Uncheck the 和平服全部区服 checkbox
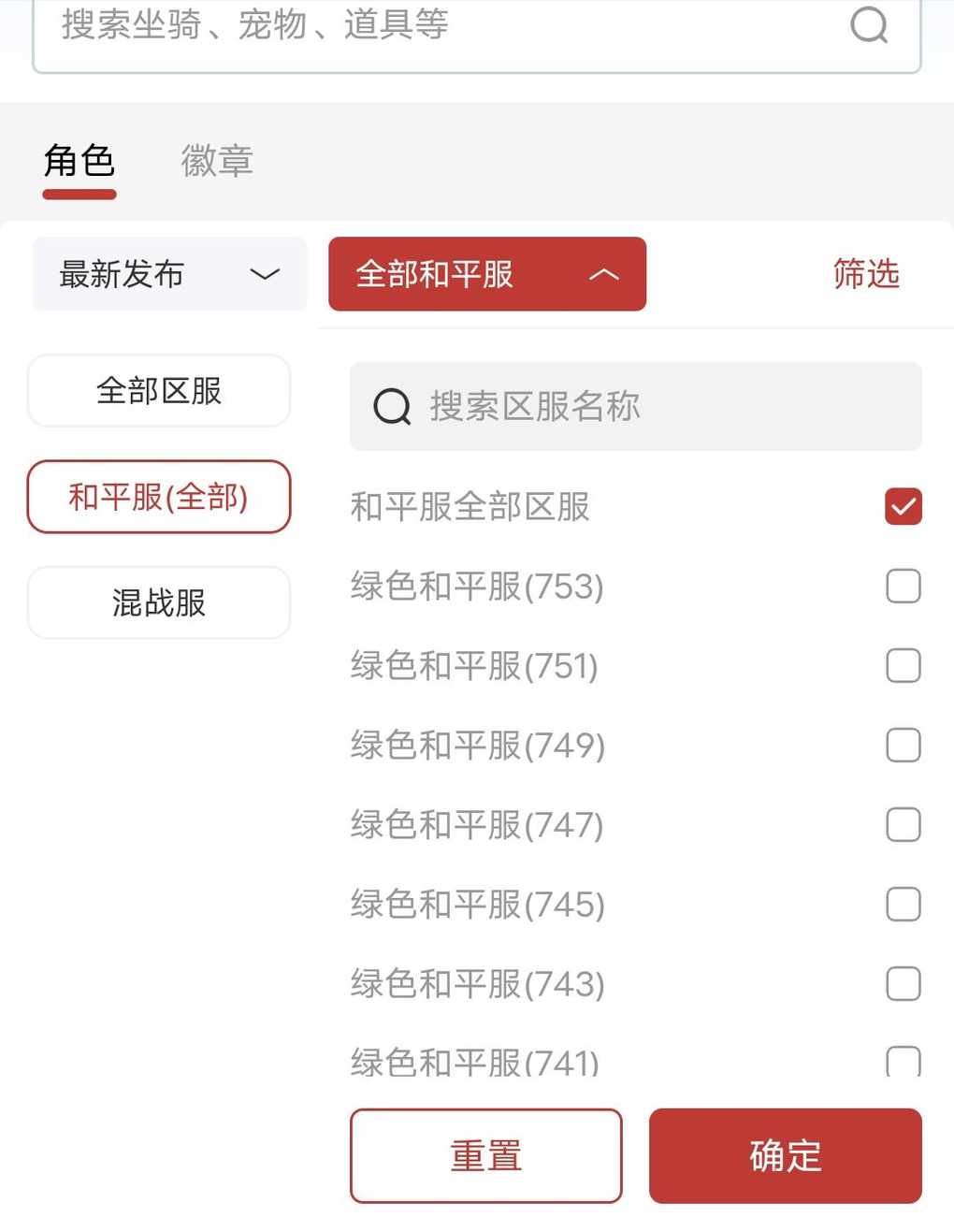 [x=903, y=507]
